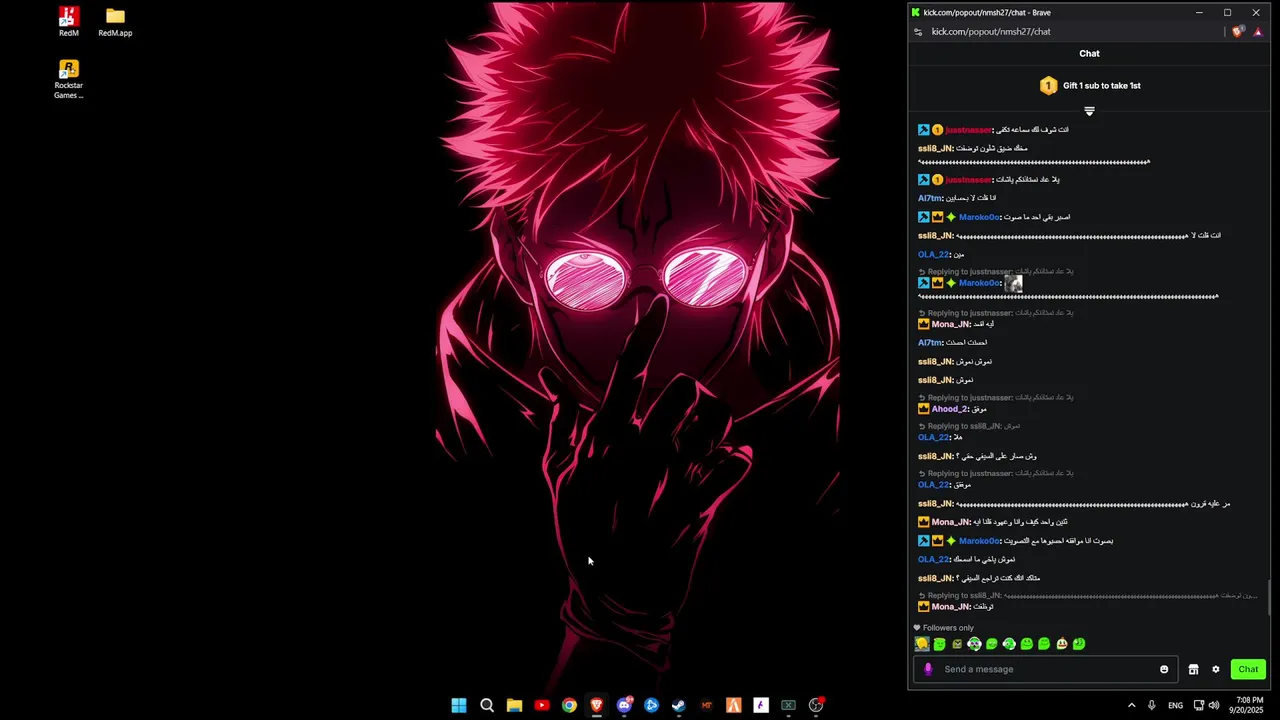Image resolution: width=1280 pixels, height=720 pixels.
Task: Open YouTube app from taskbar
Action: click(542, 705)
